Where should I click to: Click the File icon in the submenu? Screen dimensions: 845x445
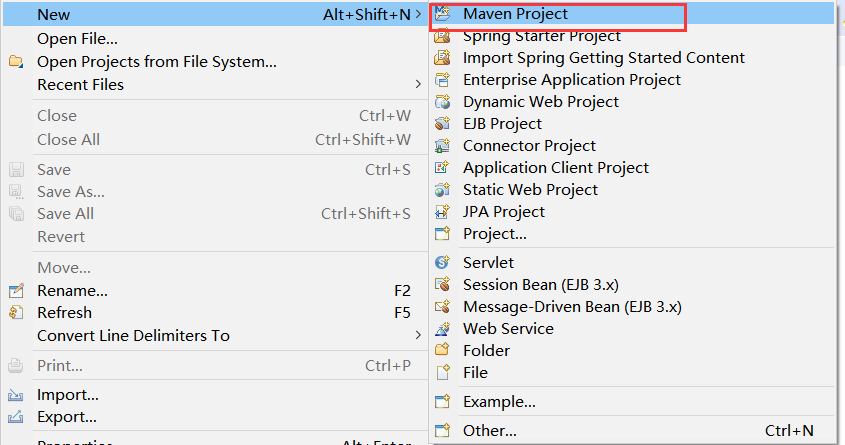(442, 372)
